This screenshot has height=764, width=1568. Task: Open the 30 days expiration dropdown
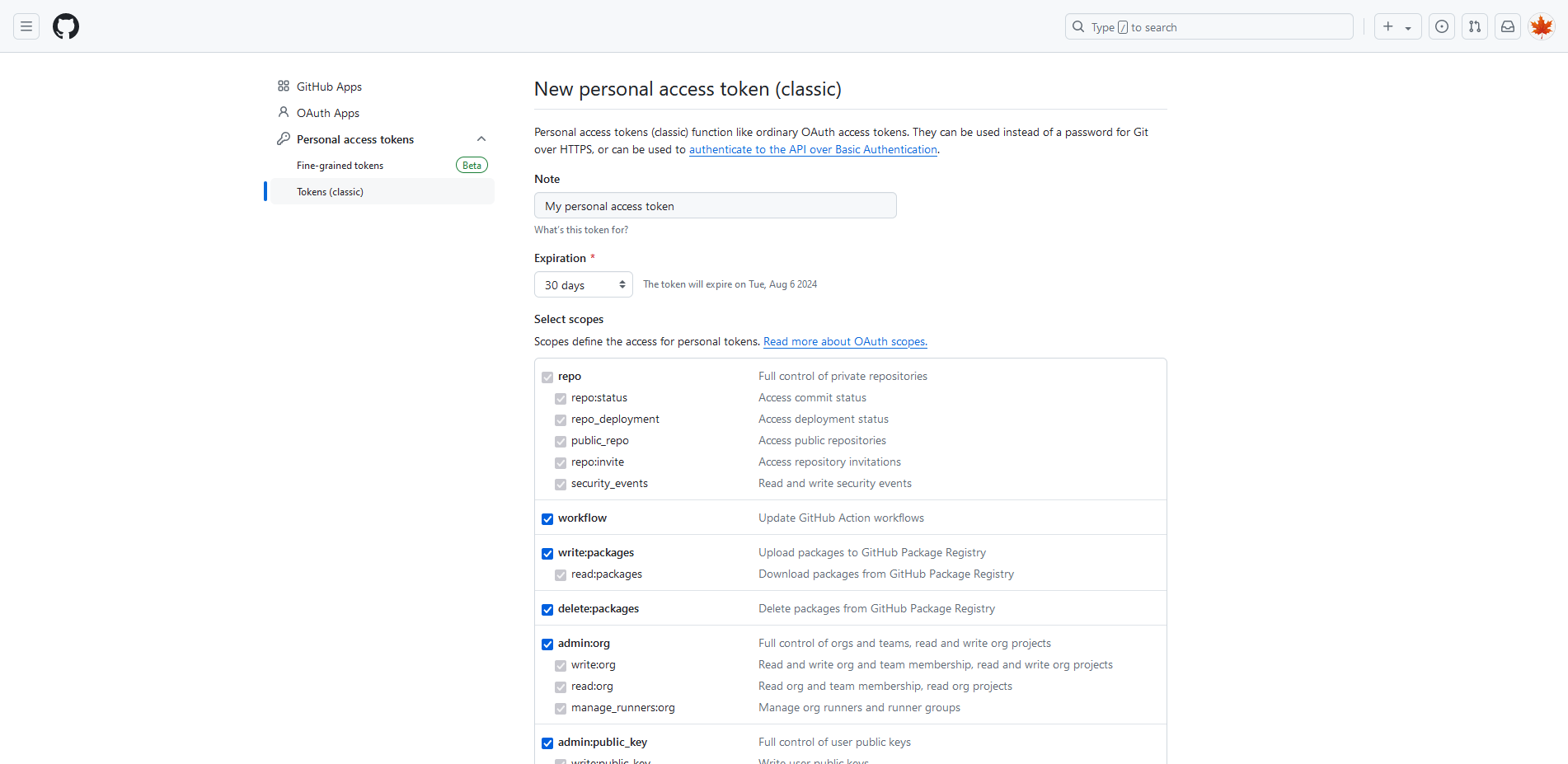pyautogui.click(x=583, y=284)
